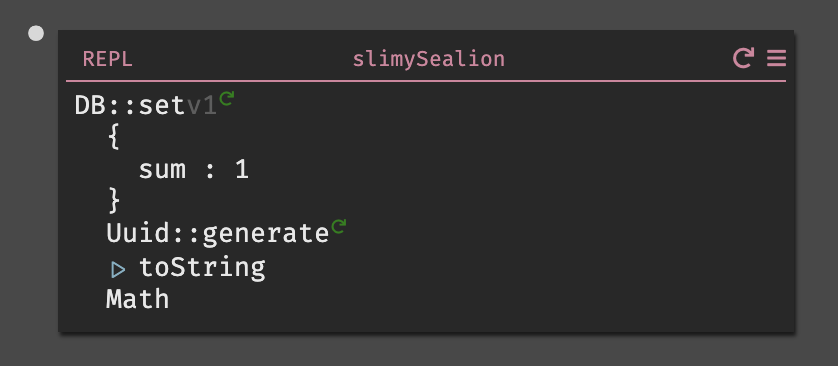Click the refresh icon in REPL header

point(743,58)
